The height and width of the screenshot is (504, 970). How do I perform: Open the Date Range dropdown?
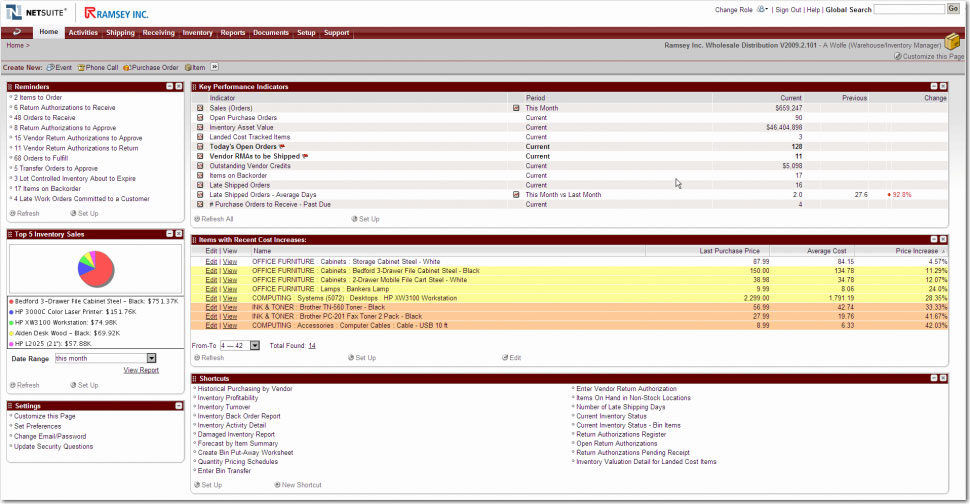[152, 358]
